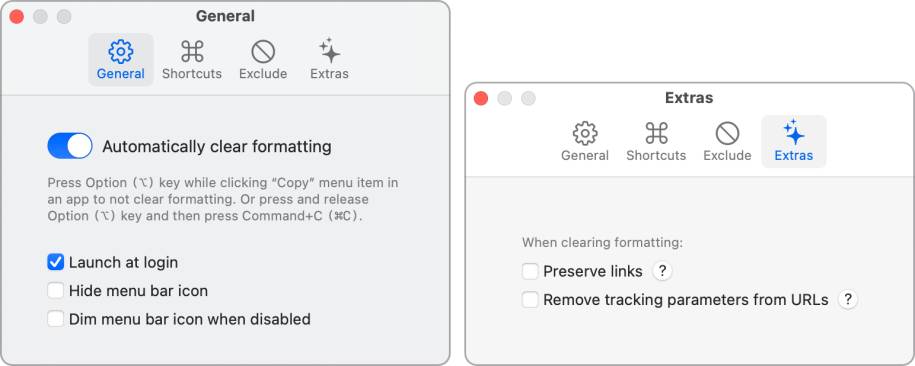Check the Preserve links option
Screen dimensions: 915x366
pyautogui.click(x=530, y=271)
